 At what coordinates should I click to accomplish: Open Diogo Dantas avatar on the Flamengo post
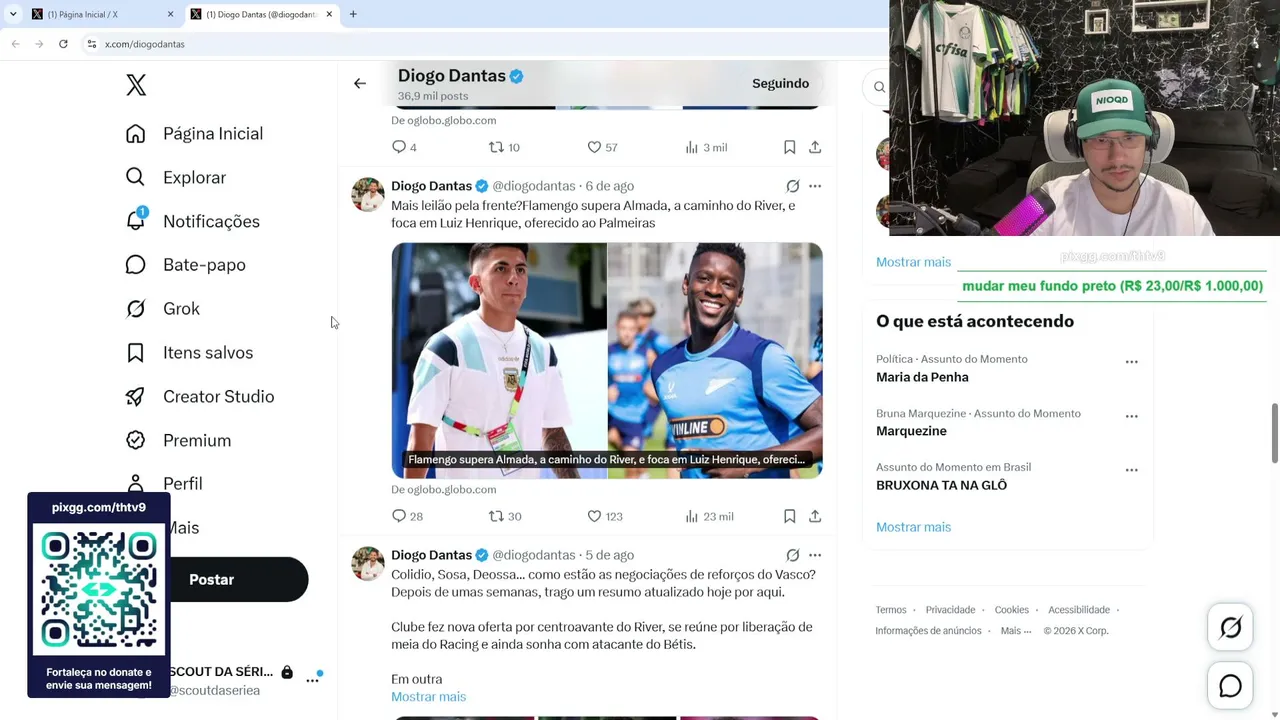[x=368, y=195]
